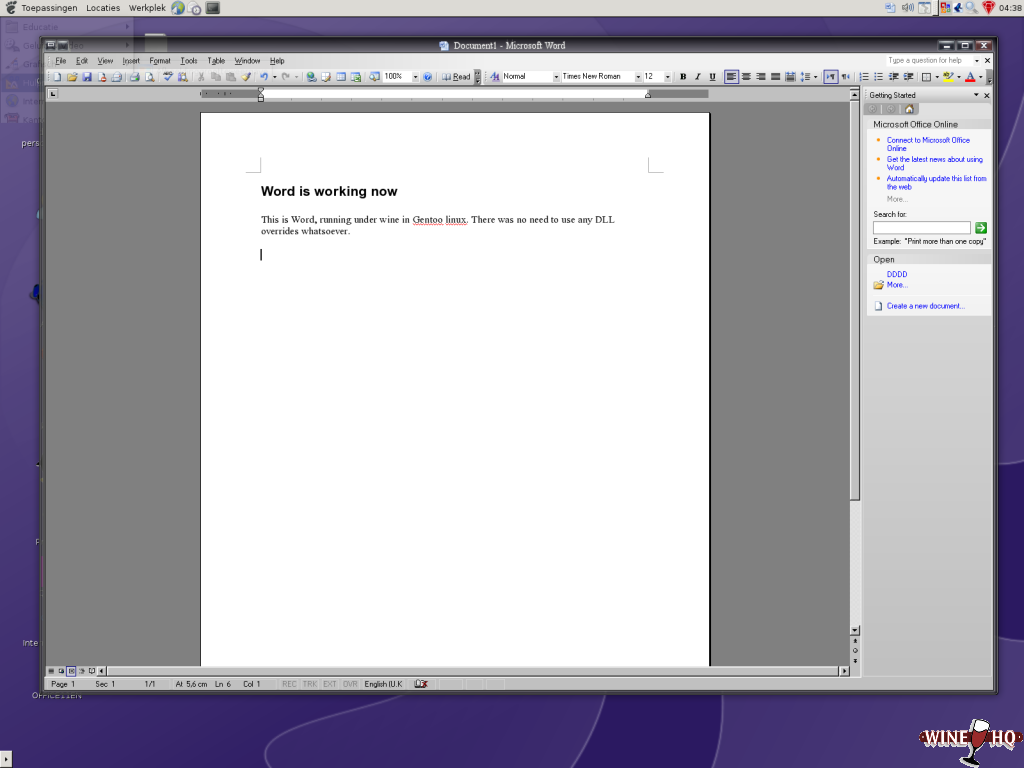Open the Research tool icon

point(183,77)
